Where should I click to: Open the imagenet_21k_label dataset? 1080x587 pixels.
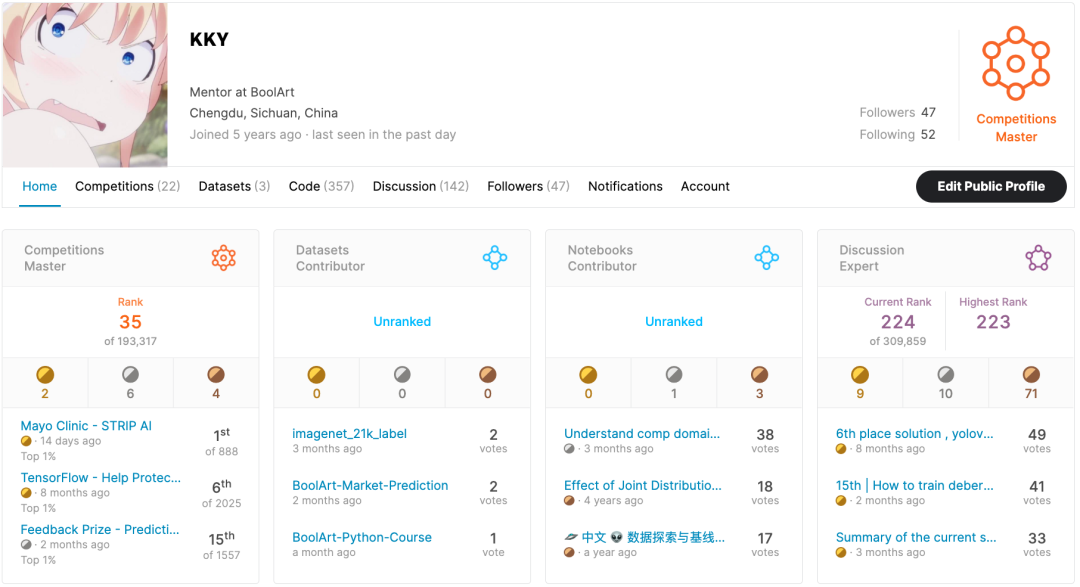click(x=349, y=433)
